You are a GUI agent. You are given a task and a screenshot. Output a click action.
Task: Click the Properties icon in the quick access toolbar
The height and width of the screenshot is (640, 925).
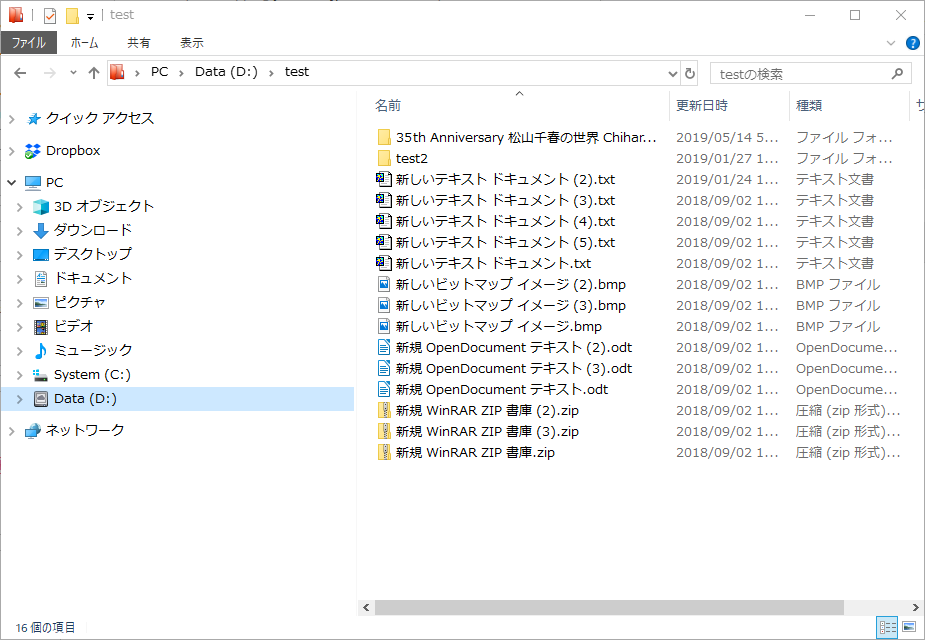coord(50,15)
